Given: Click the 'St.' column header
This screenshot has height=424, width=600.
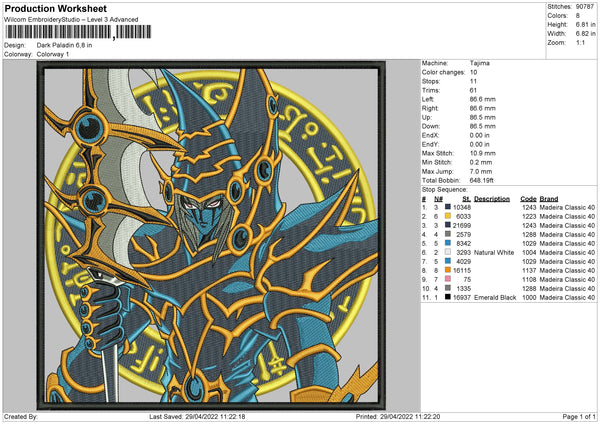Looking at the screenshot, I should [x=466, y=199].
